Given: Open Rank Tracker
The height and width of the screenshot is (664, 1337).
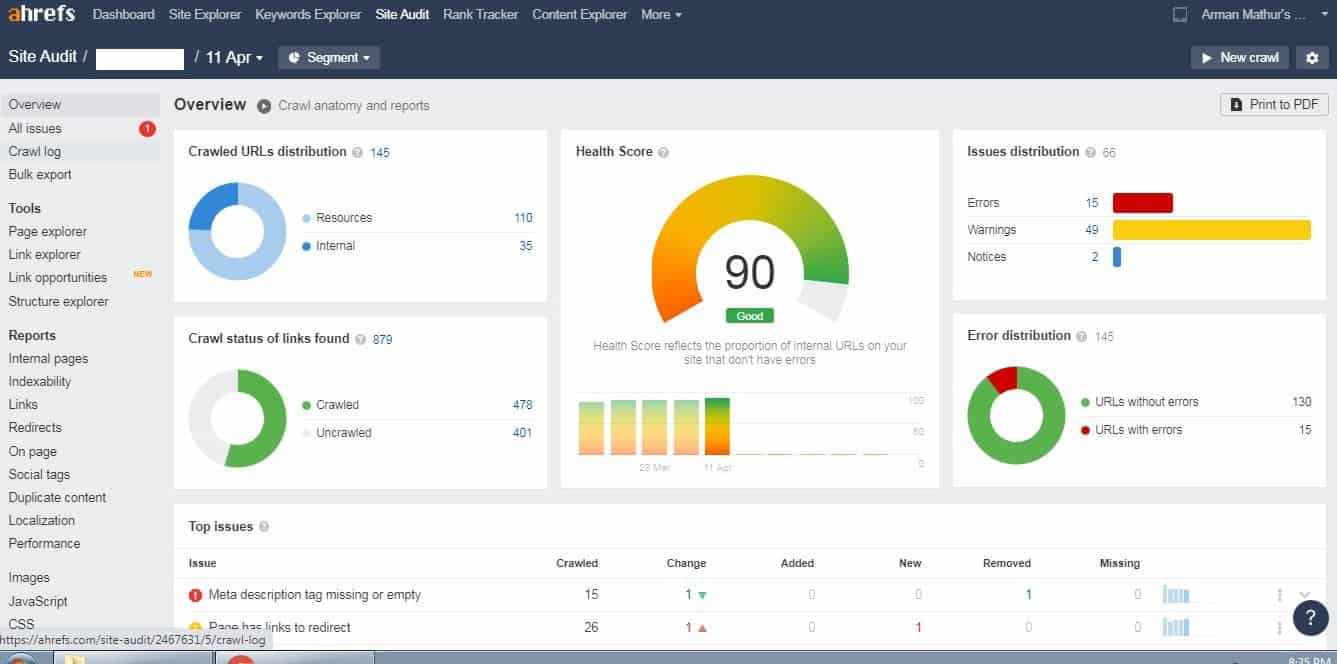Looking at the screenshot, I should [481, 15].
